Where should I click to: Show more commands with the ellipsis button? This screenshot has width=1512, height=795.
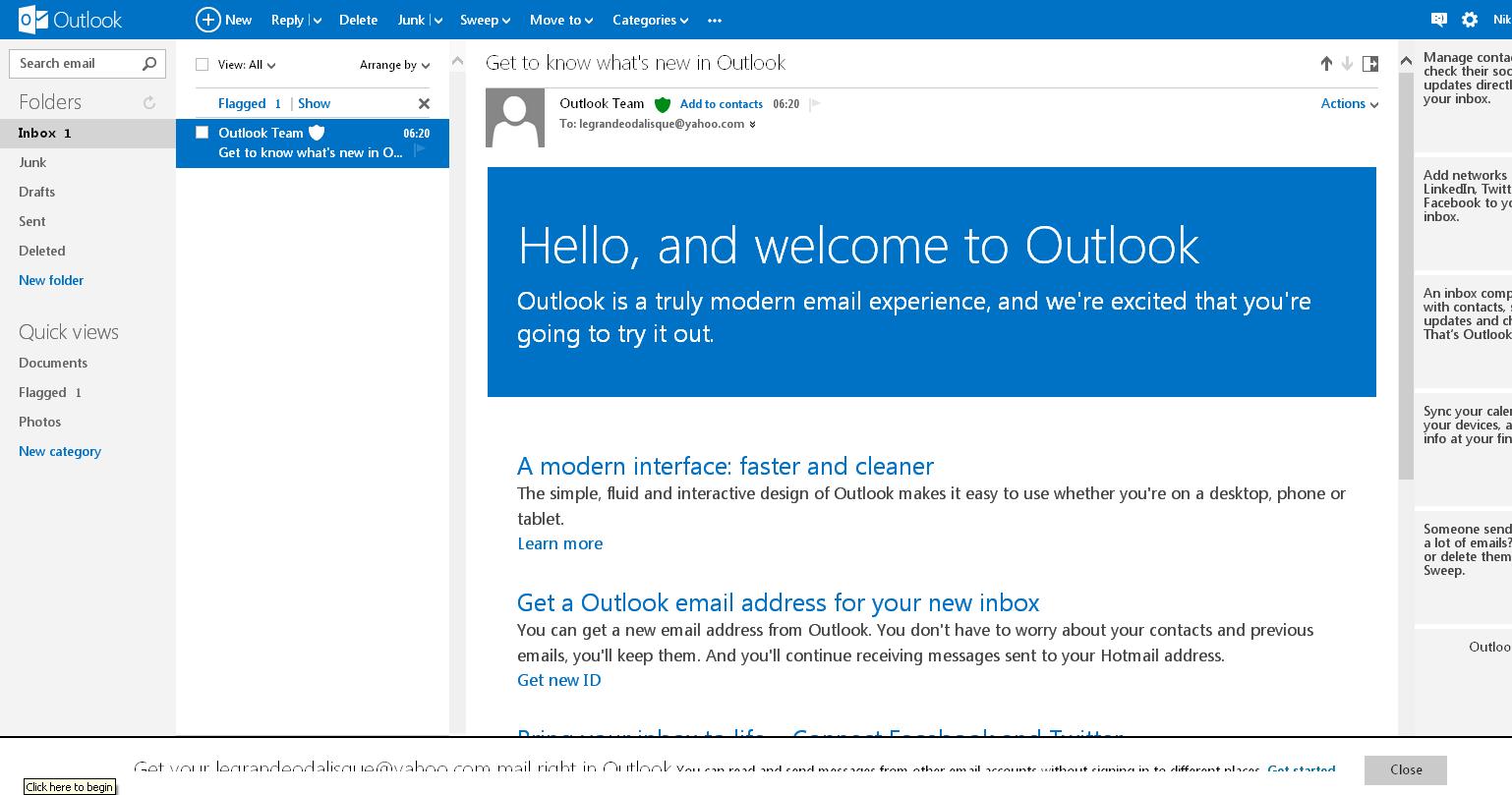click(715, 20)
